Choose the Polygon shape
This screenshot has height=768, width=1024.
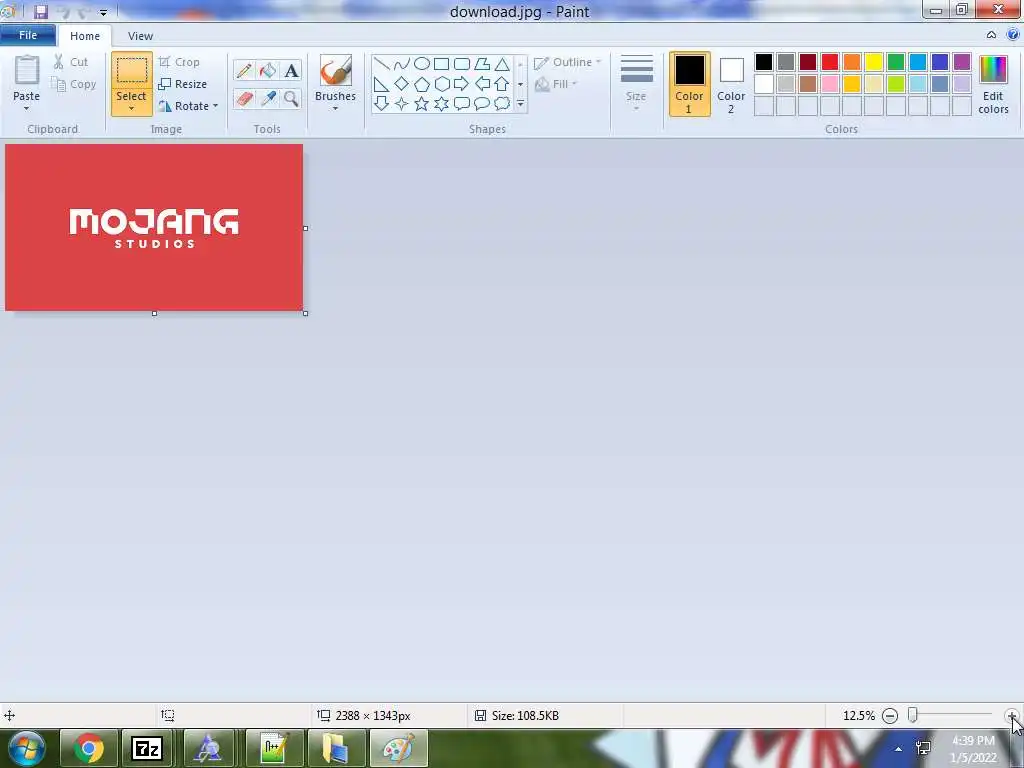click(482, 64)
